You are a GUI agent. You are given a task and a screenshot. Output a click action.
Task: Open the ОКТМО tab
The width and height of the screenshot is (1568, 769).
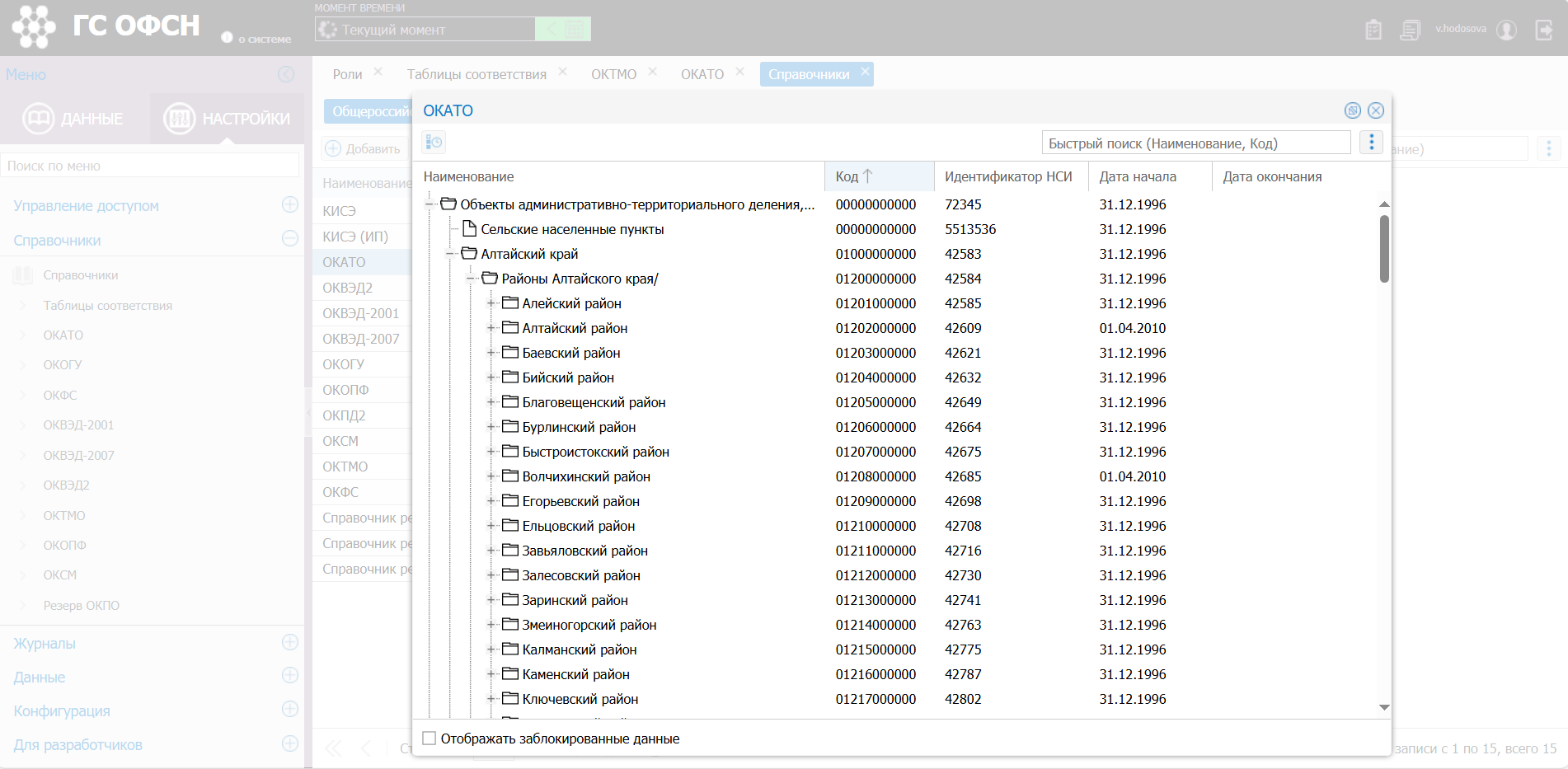[x=613, y=74]
